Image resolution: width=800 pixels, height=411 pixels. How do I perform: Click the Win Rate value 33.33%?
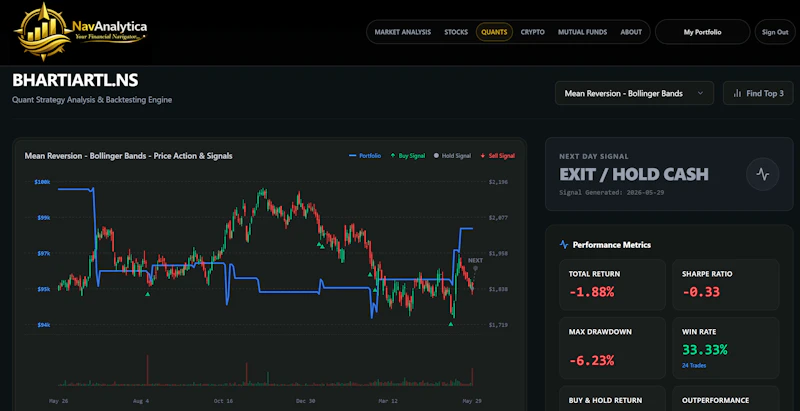tap(704, 350)
